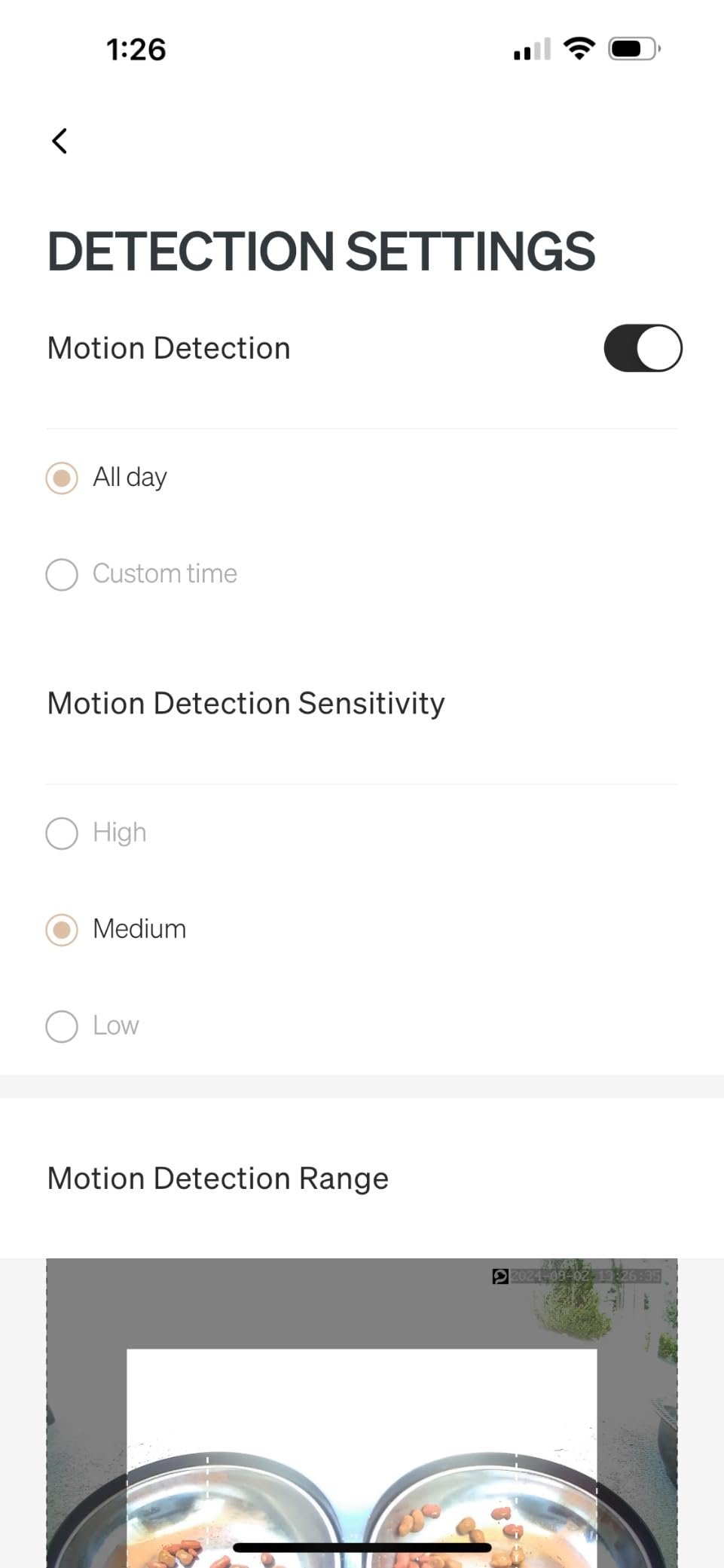Choose the Custom time option
724x1568 pixels.
62,574
